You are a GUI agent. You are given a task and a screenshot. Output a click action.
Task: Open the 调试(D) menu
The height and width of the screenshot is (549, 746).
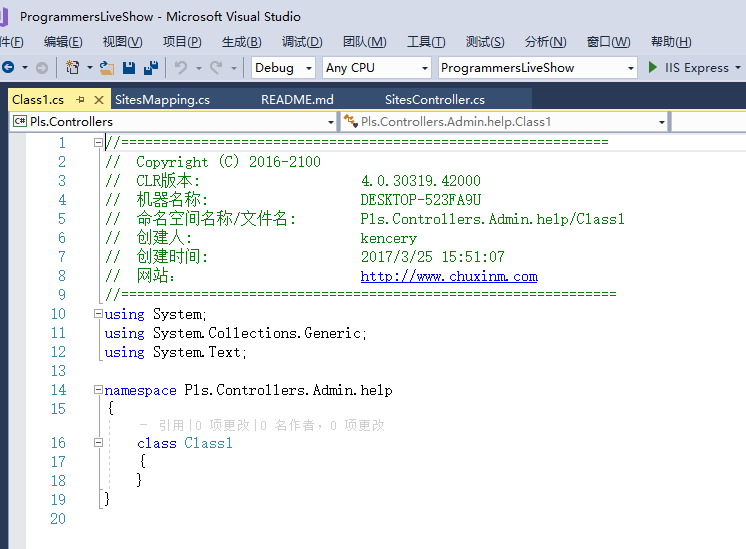(x=302, y=41)
